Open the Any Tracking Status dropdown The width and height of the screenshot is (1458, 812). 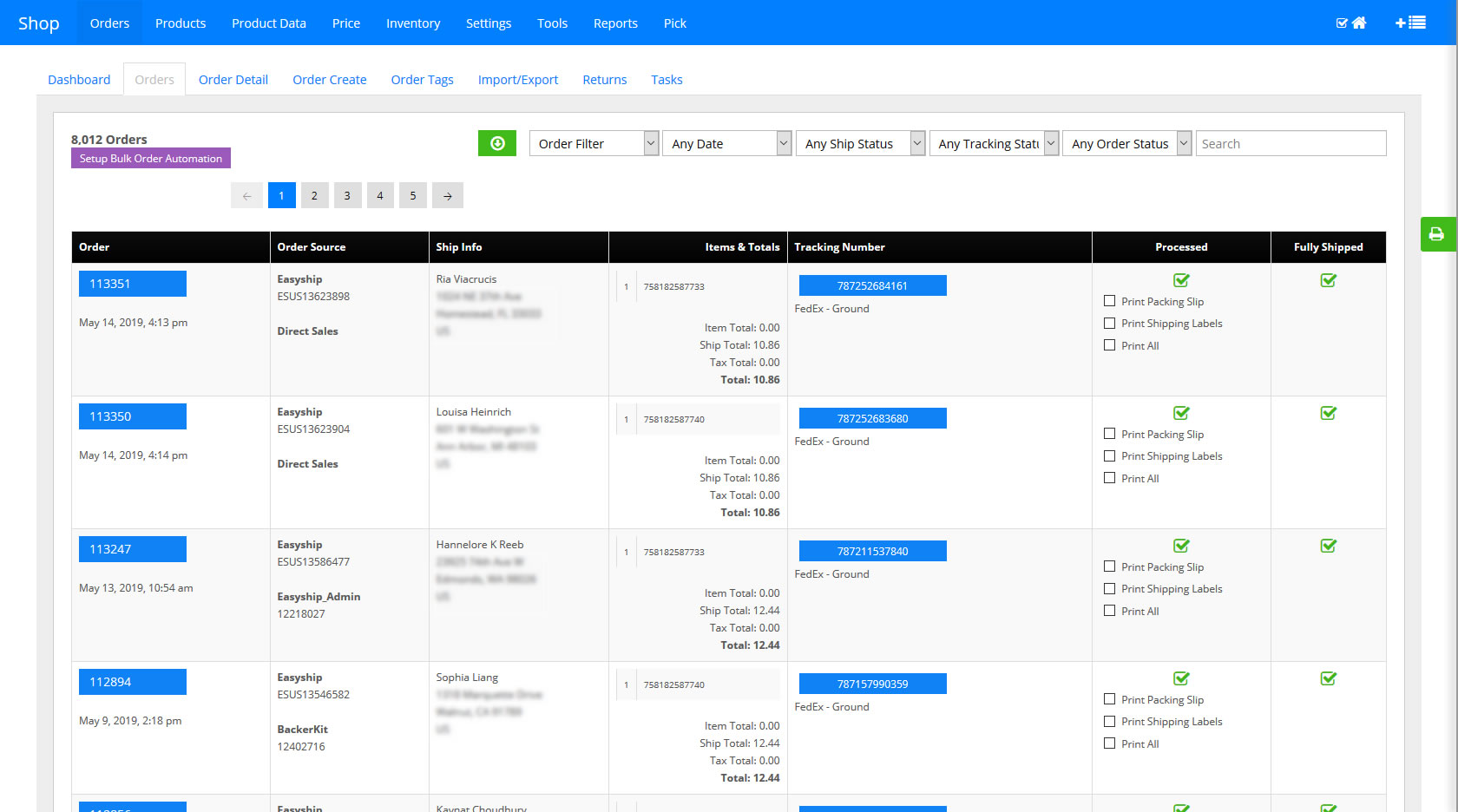pos(994,143)
